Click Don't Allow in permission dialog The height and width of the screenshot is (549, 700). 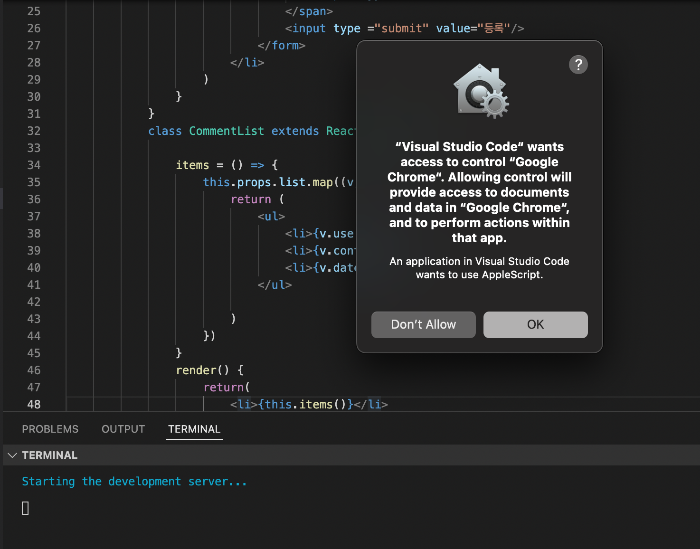[423, 324]
